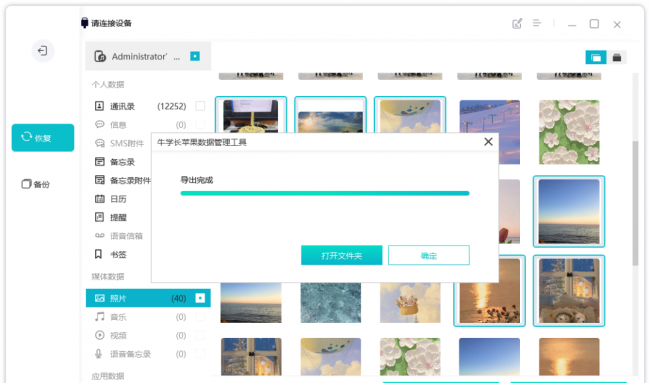Click the device icon beside 请连接设备
The image size is (650, 383).
point(85,23)
